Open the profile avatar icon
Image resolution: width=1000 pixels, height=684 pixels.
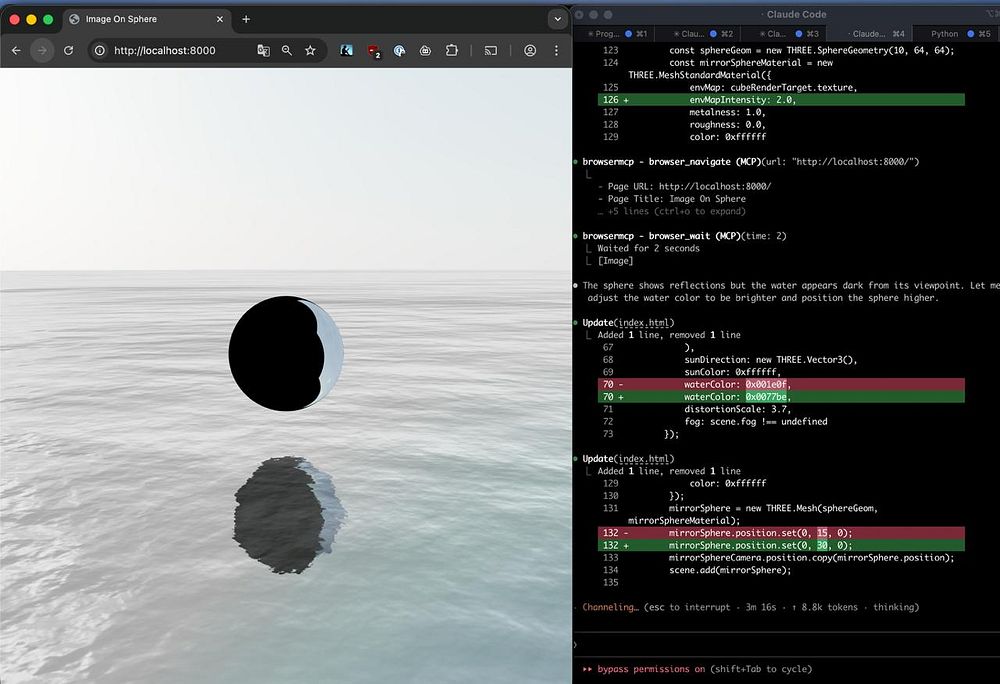click(x=530, y=50)
